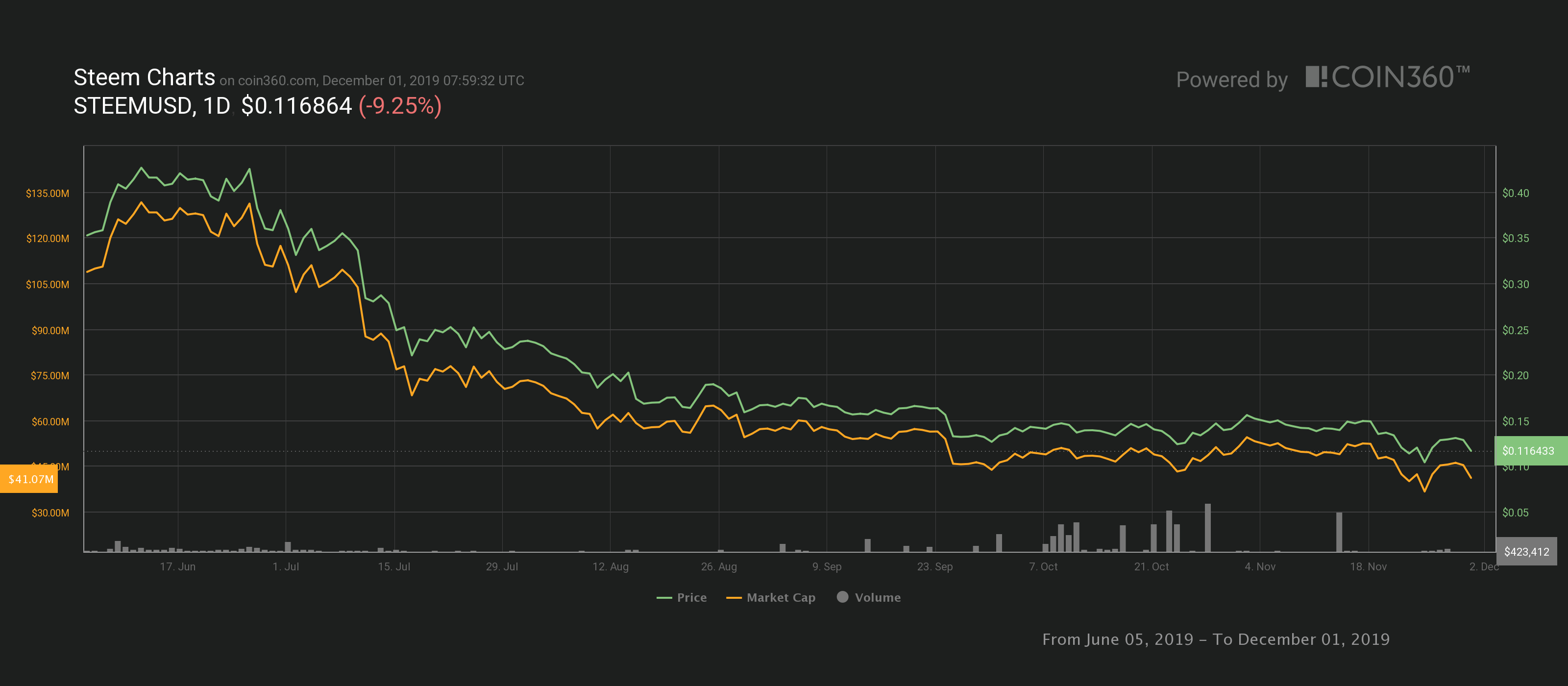Click the STEEMUSD, 1D pair label
Screen dimensions: 1568x686
click(x=151, y=106)
